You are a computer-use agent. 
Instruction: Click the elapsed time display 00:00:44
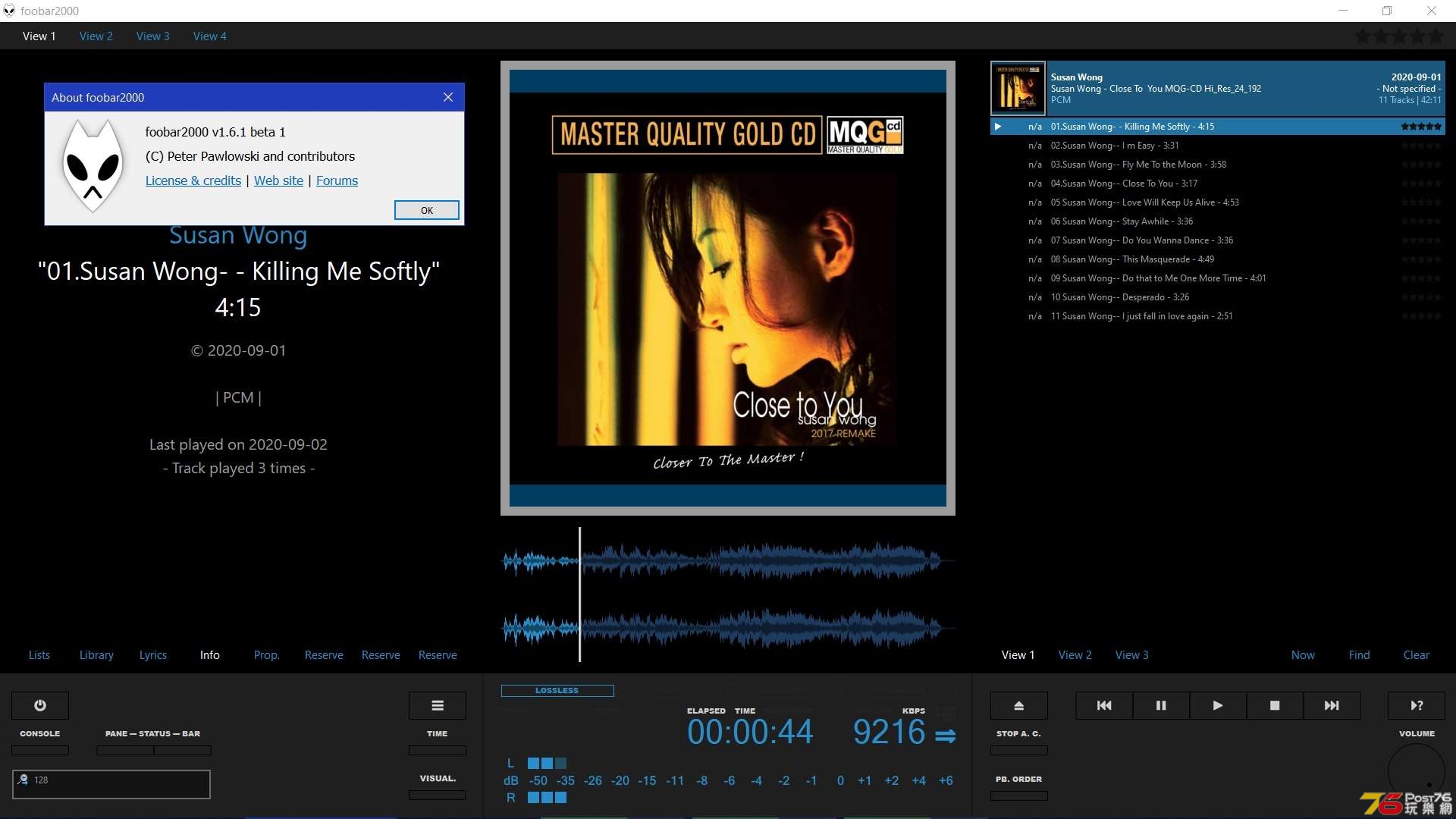click(x=750, y=733)
